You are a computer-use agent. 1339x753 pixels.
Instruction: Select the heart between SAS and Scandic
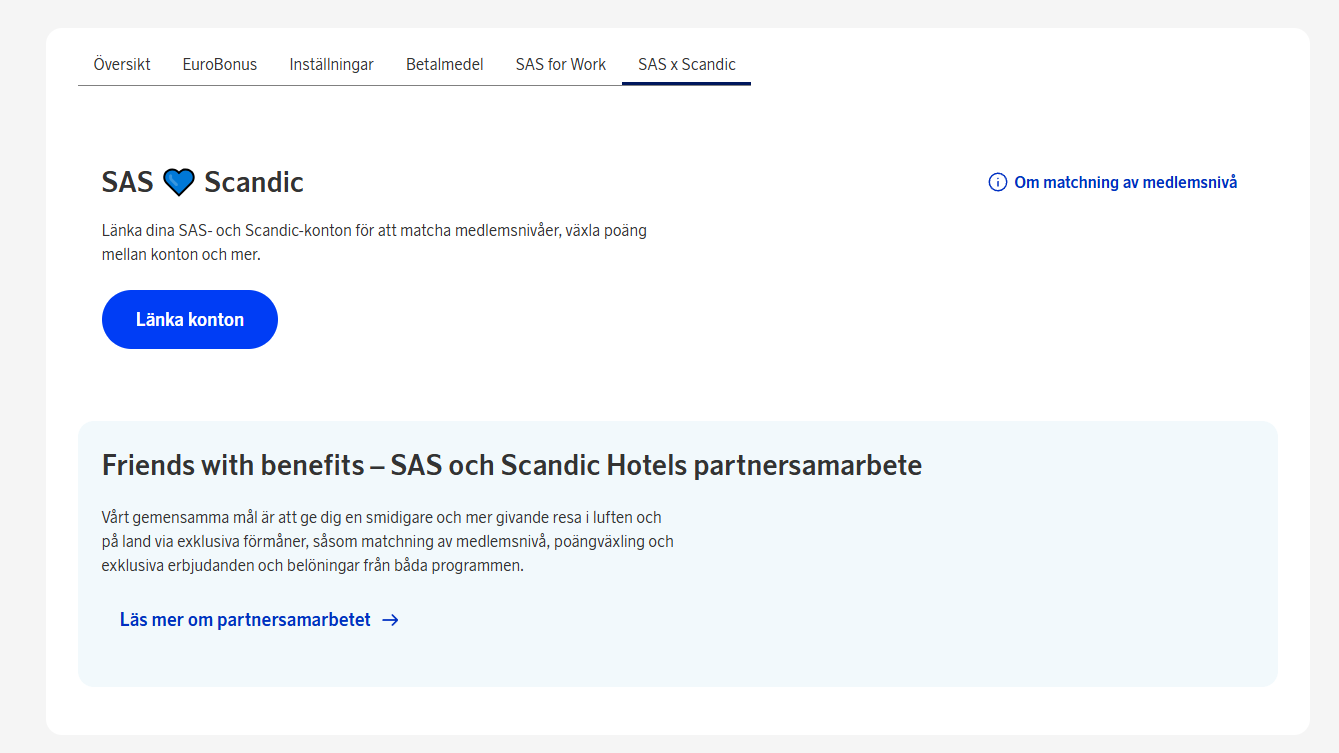176,181
